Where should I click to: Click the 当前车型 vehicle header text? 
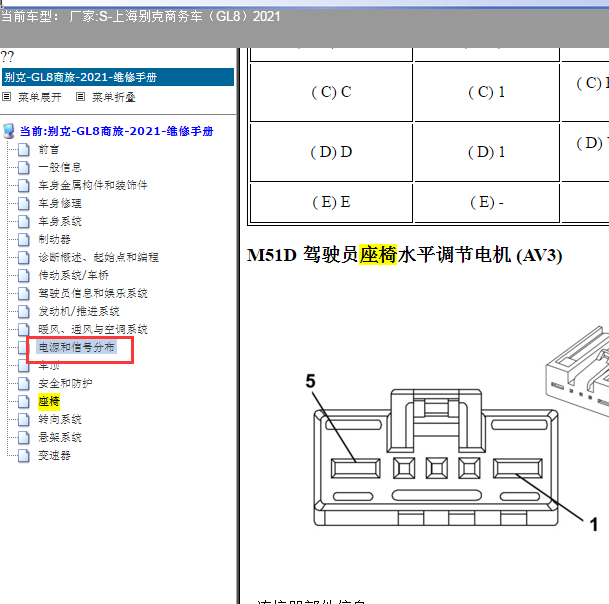[x=140, y=17]
